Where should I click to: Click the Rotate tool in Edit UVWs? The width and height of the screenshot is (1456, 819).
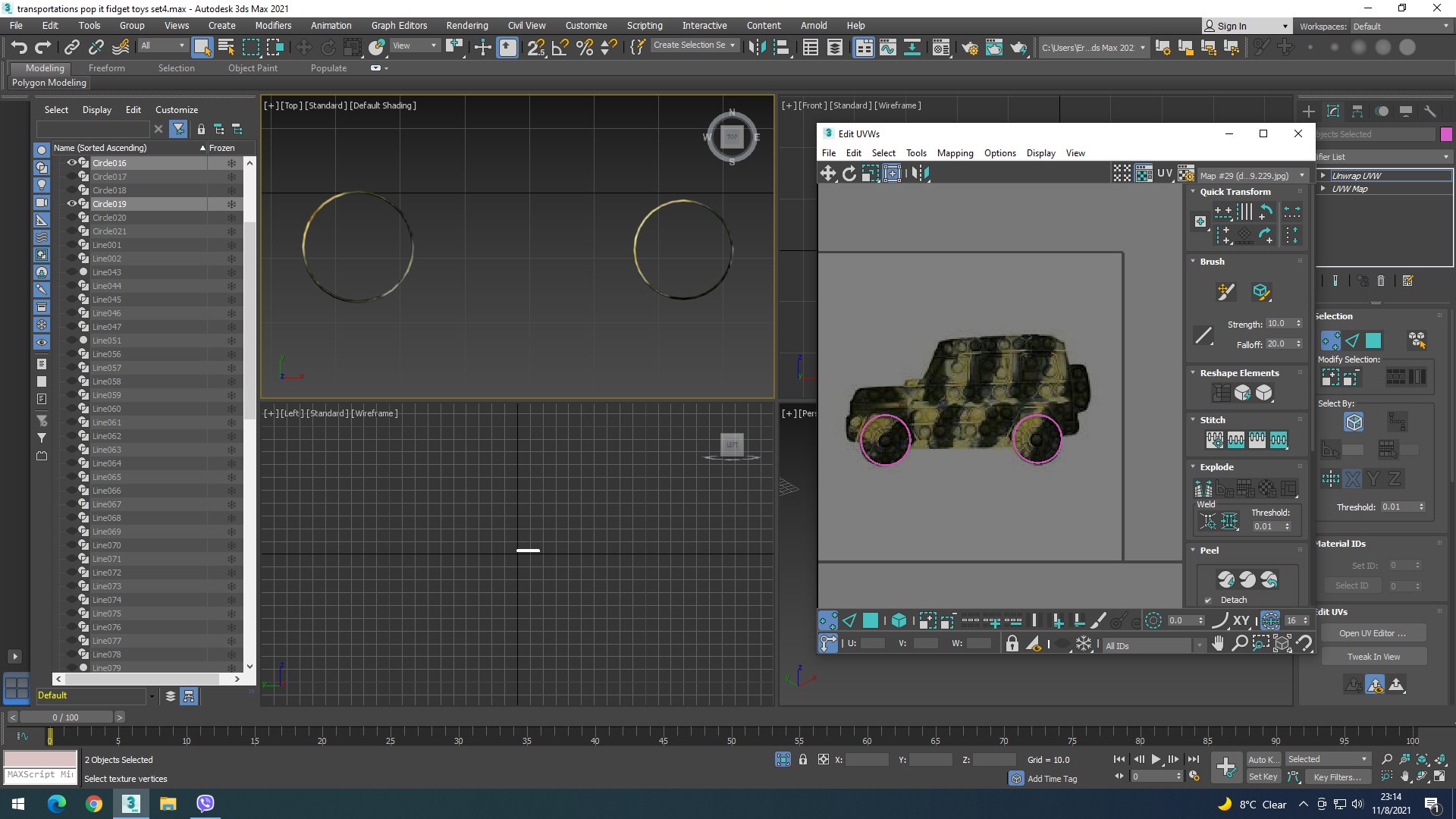coord(849,174)
